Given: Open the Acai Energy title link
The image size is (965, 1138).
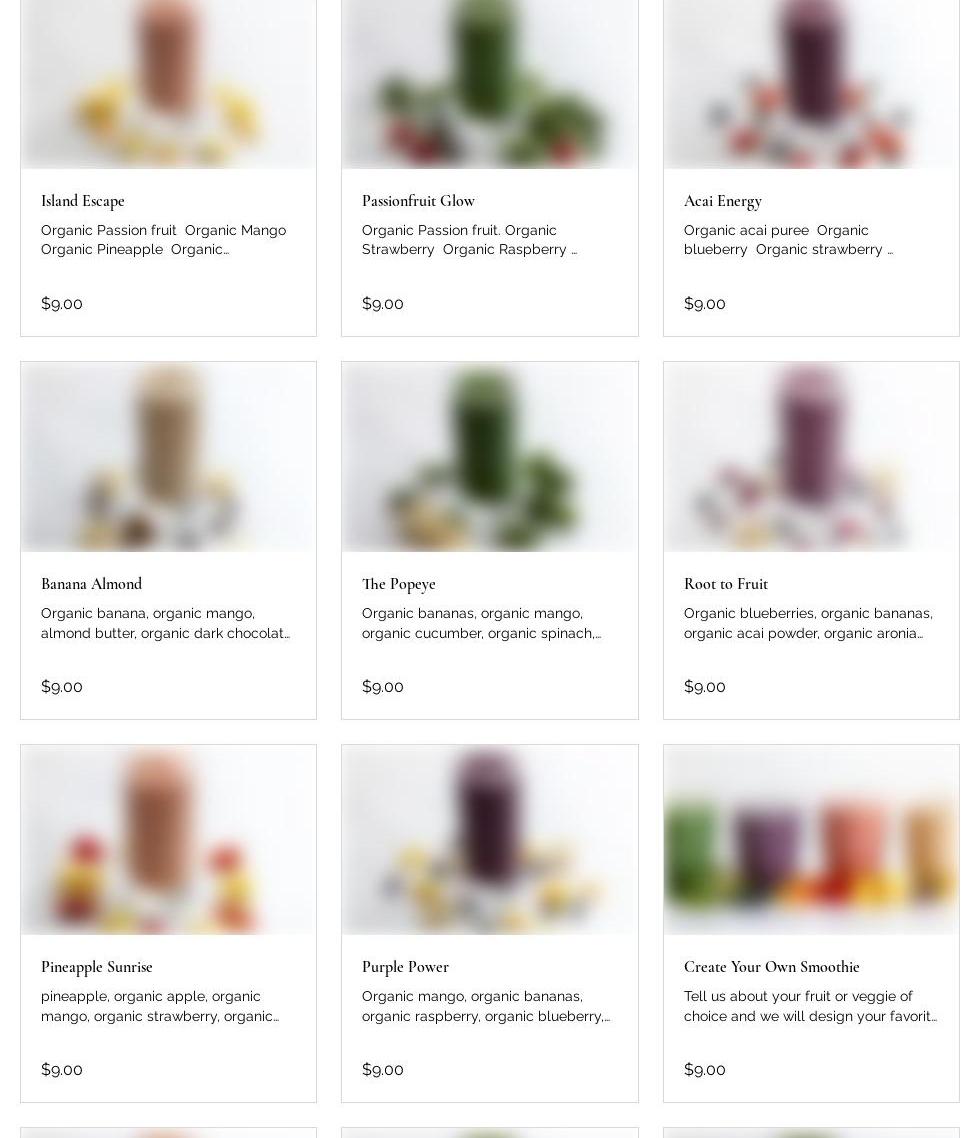Looking at the screenshot, I should point(723,201).
